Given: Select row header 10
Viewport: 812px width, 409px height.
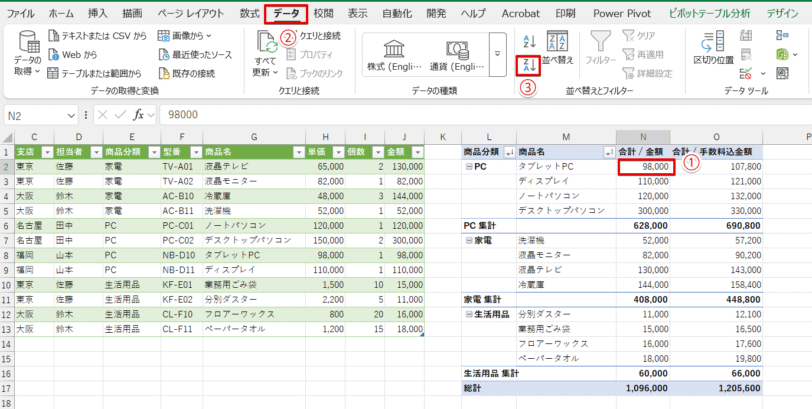Looking at the screenshot, I should click(x=7, y=284).
